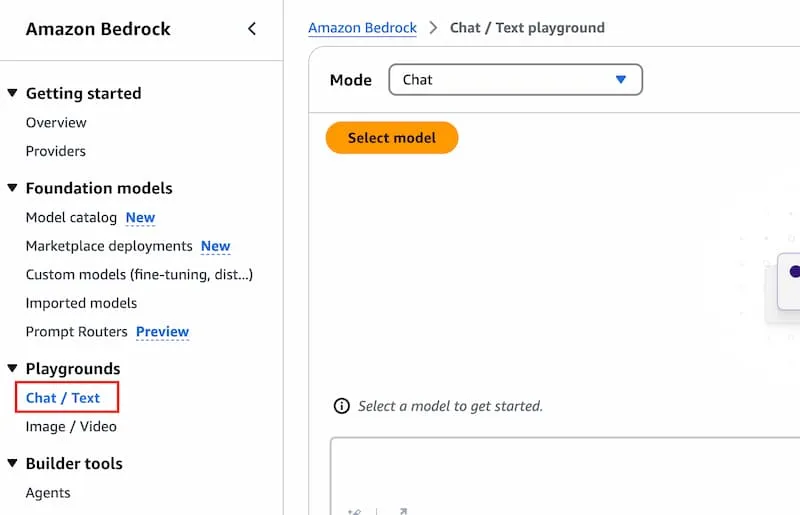Open Model catalog in the sidebar

click(71, 217)
